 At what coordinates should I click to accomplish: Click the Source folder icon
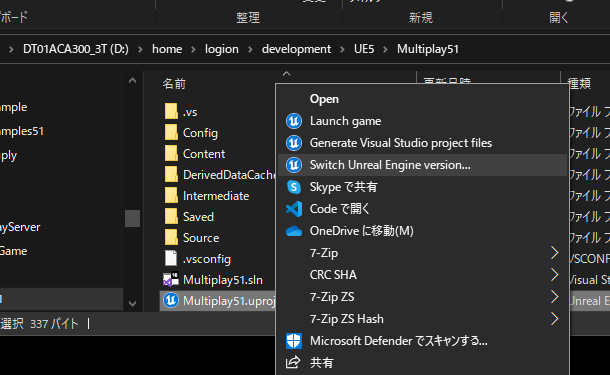tap(171, 238)
